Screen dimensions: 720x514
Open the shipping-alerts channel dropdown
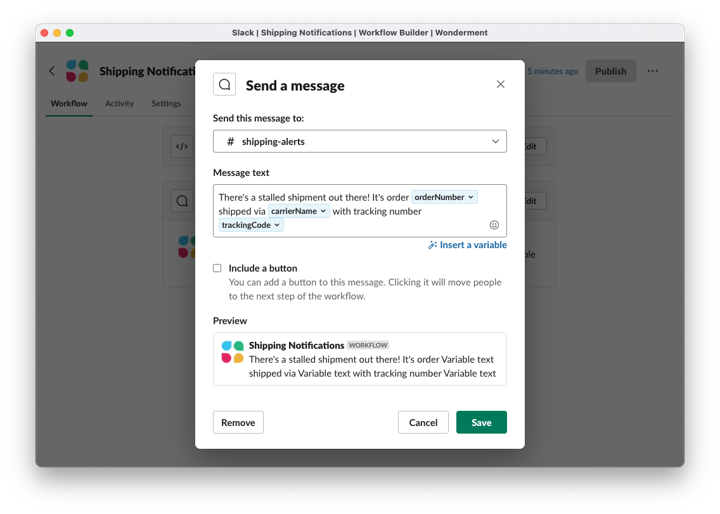tap(360, 141)
